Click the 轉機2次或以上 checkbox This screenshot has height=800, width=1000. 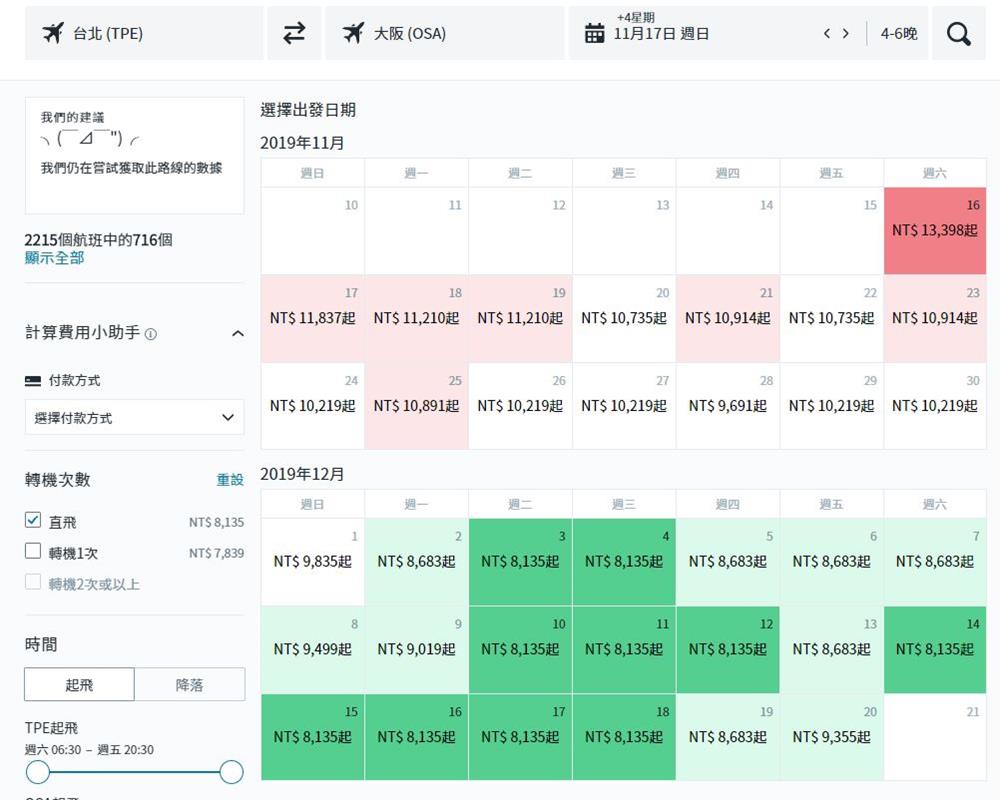tap(33, 582)
